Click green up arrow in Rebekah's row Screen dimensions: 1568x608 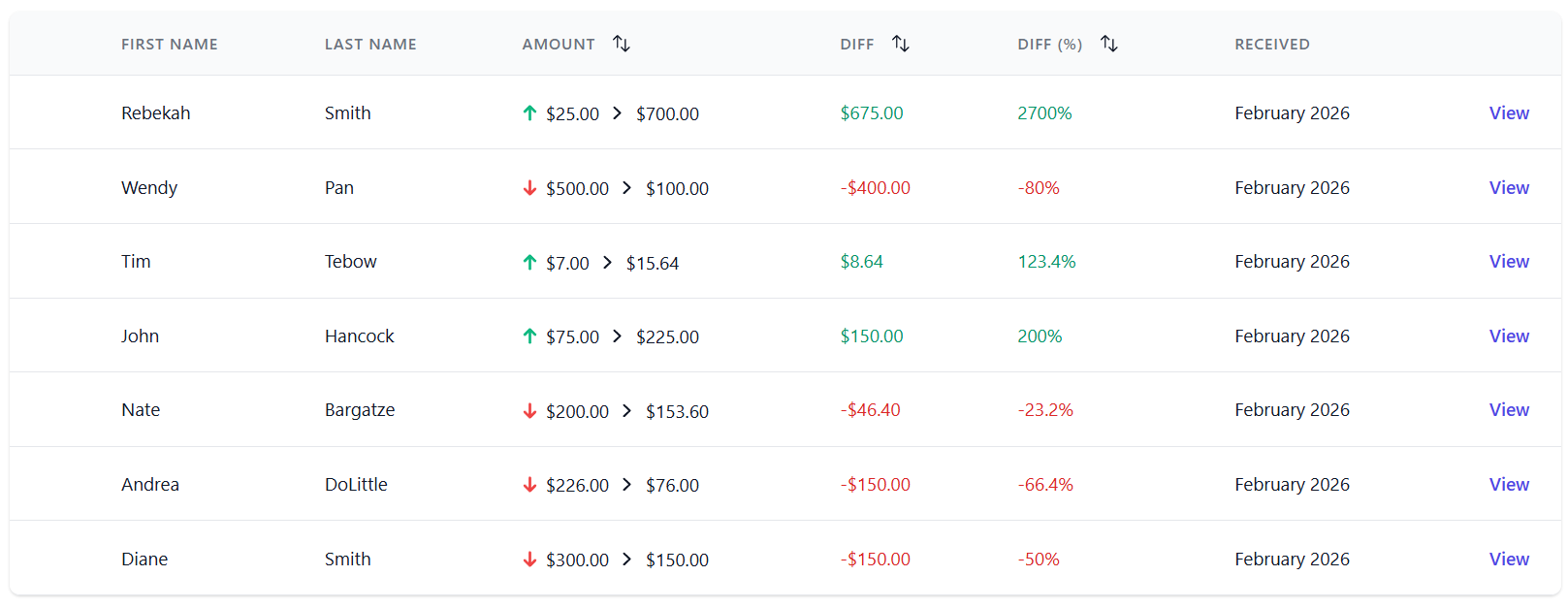coord(529,113)
